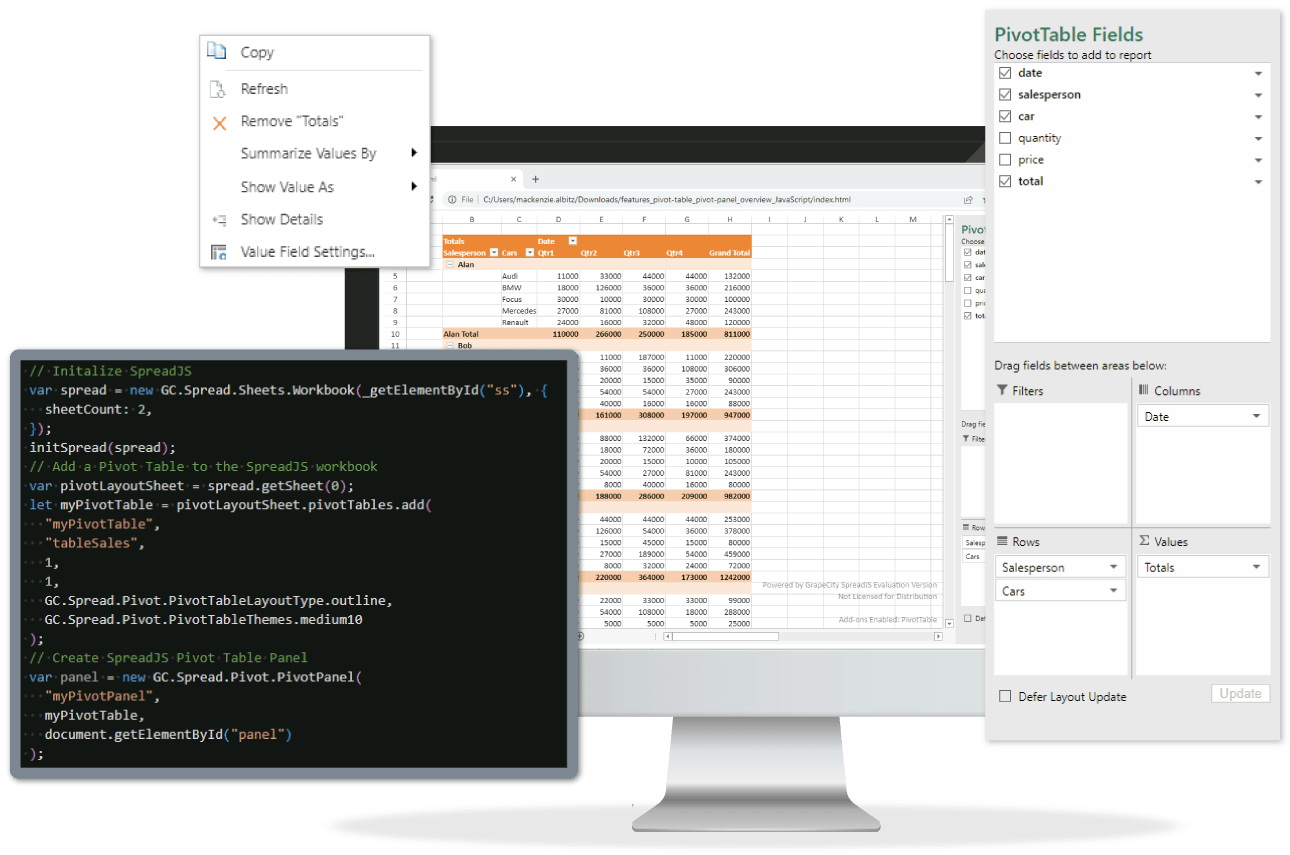
Task: Click the site info icon beside File
Action: coord(451,199)
